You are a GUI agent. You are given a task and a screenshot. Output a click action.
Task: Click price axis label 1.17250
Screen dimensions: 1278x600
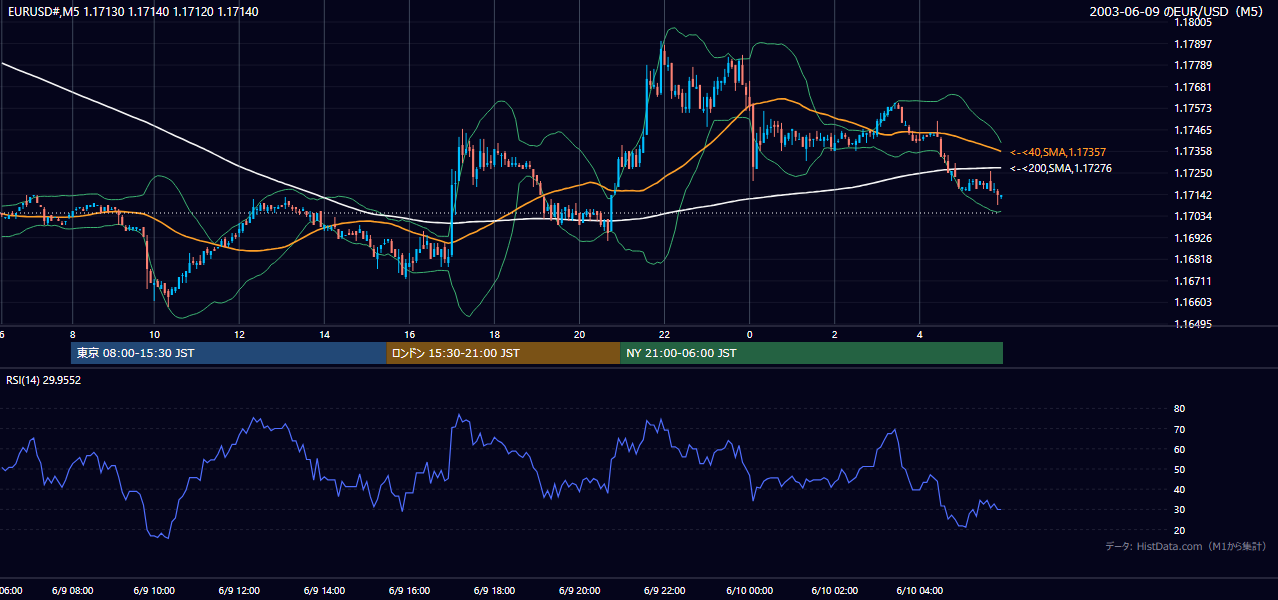point(1191,173)
